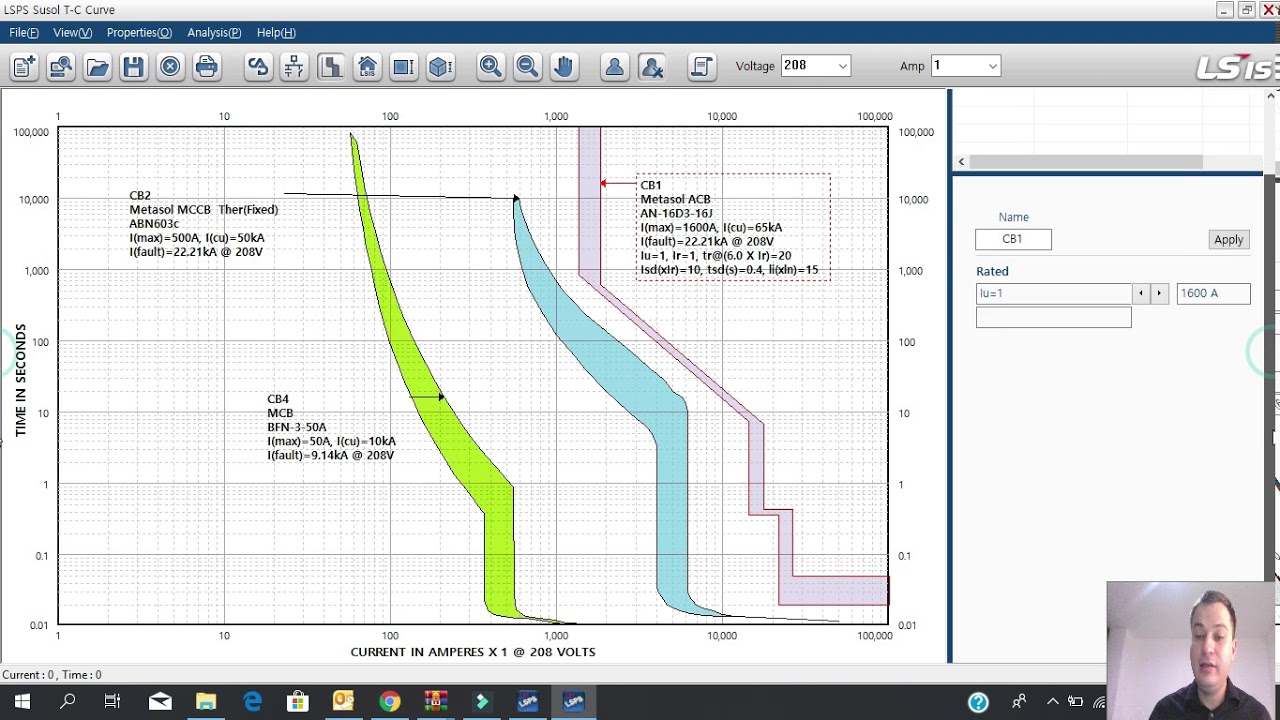Expand the Voltage 208 dropdown
This screenshot has height=720, width=1280.
tap(843, 66)
